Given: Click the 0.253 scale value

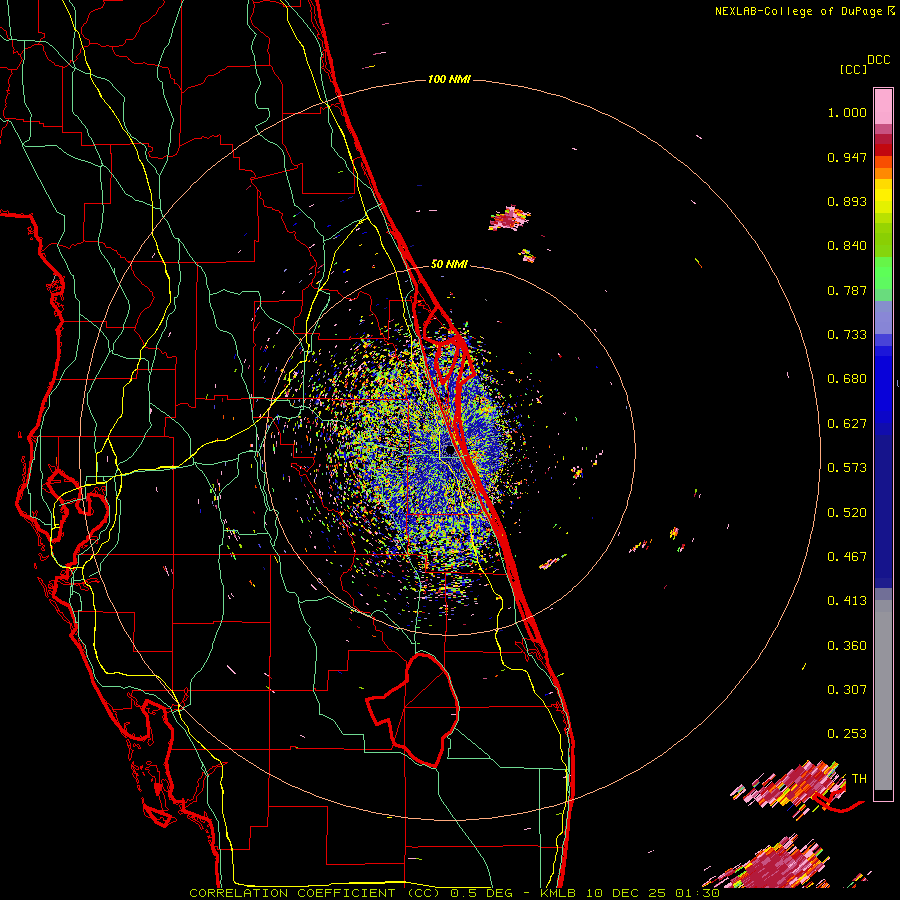Looking at the screenshot, I should [x=847, y=734].
